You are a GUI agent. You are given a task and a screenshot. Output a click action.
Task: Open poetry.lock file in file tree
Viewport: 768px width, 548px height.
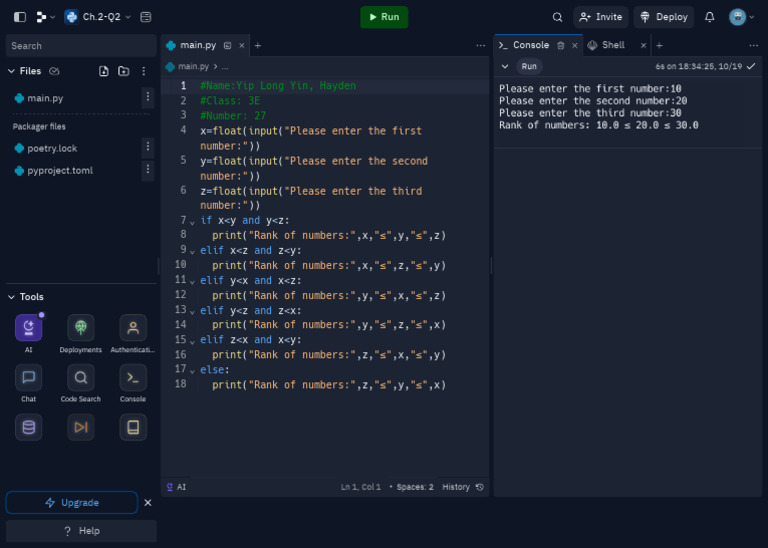click(52, 148)
